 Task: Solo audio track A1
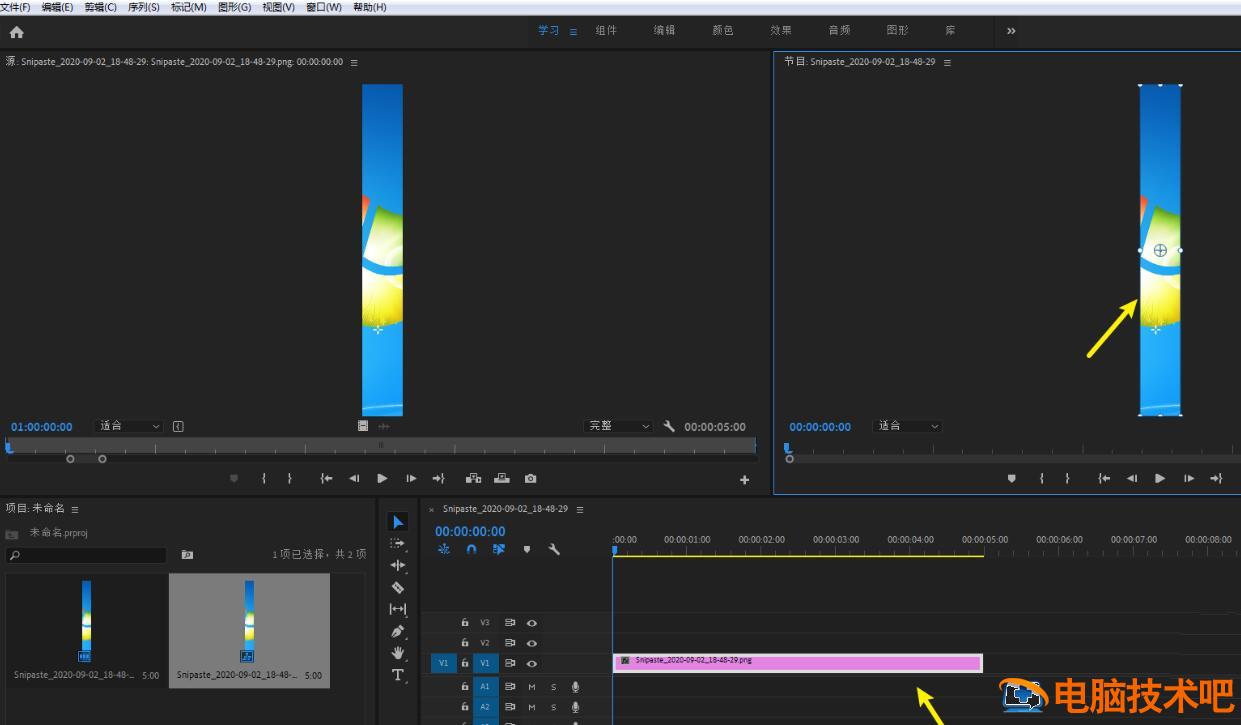pyautogui.click(x=553, y=687)
